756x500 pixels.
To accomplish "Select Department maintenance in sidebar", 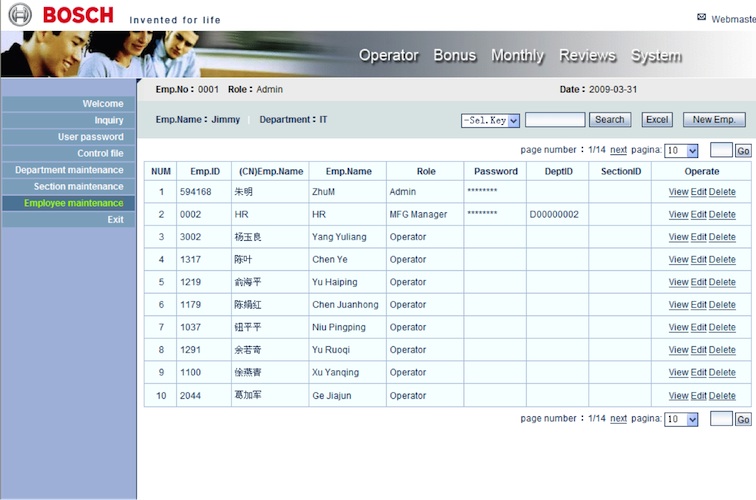I will click(x=69, y=170).
